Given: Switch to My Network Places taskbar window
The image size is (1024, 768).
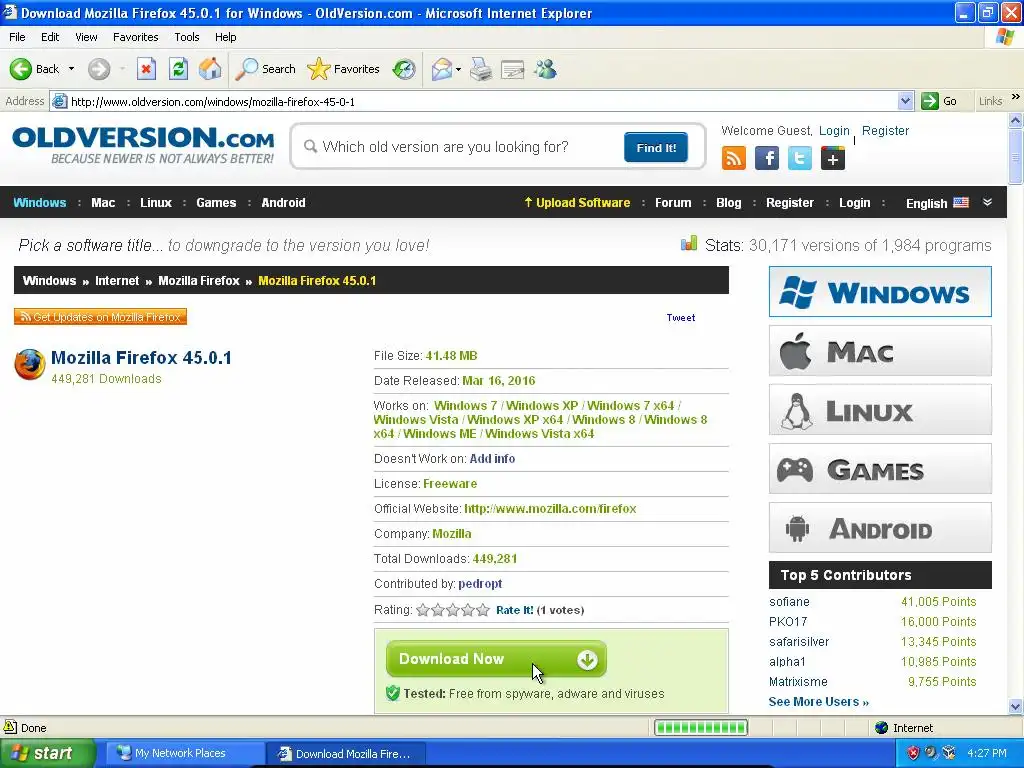Looking at the screenshot, I should [x=185, y=753].
